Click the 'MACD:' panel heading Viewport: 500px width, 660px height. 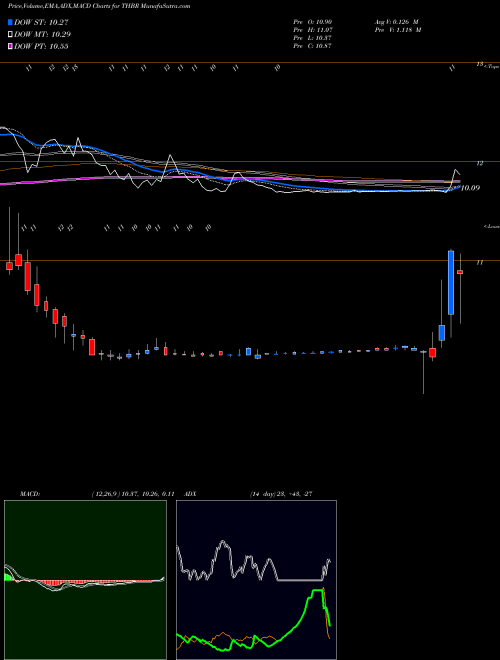(x=30, y=494)
